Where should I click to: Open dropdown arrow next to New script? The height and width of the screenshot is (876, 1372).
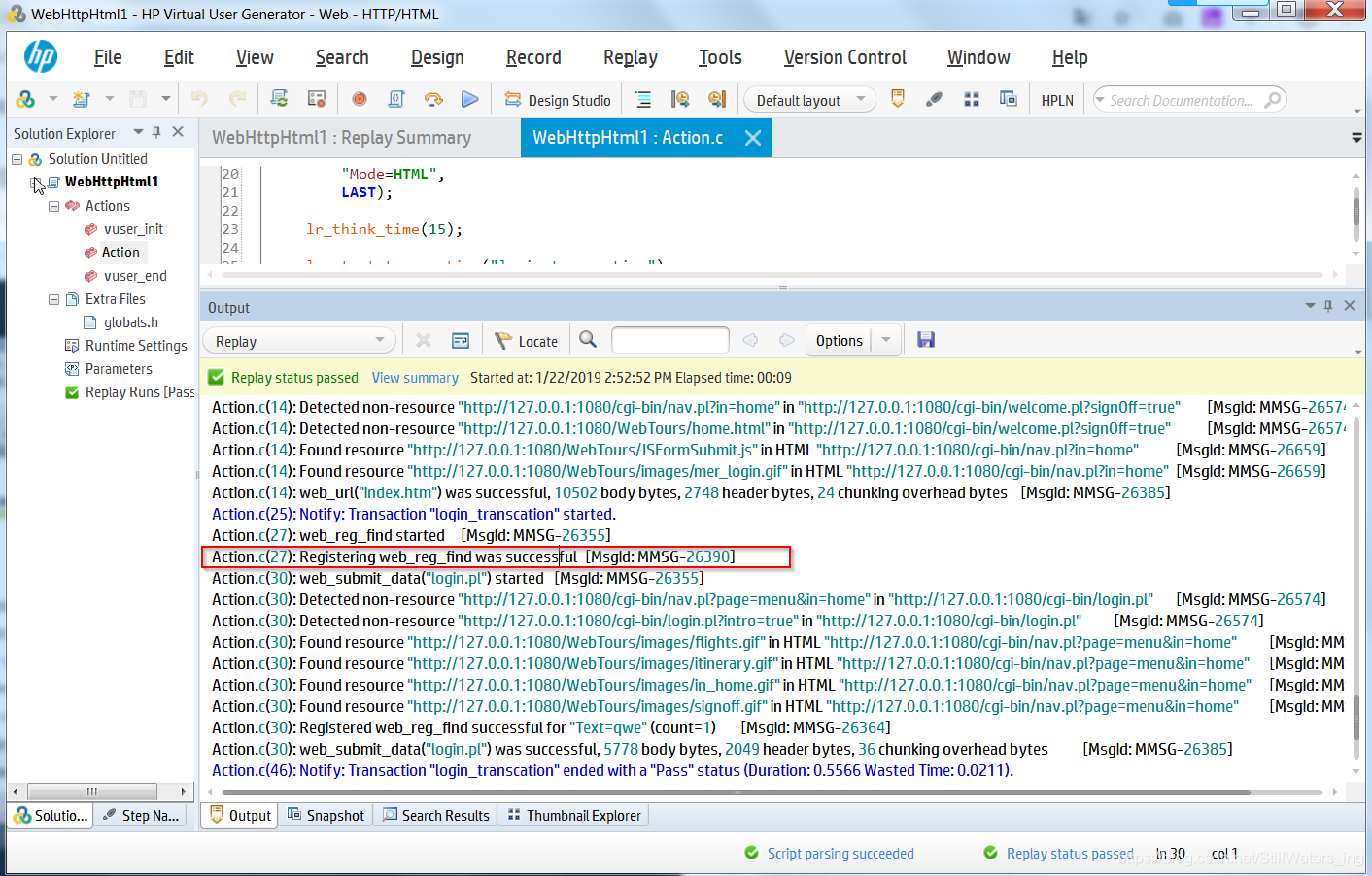coord(109,99)
